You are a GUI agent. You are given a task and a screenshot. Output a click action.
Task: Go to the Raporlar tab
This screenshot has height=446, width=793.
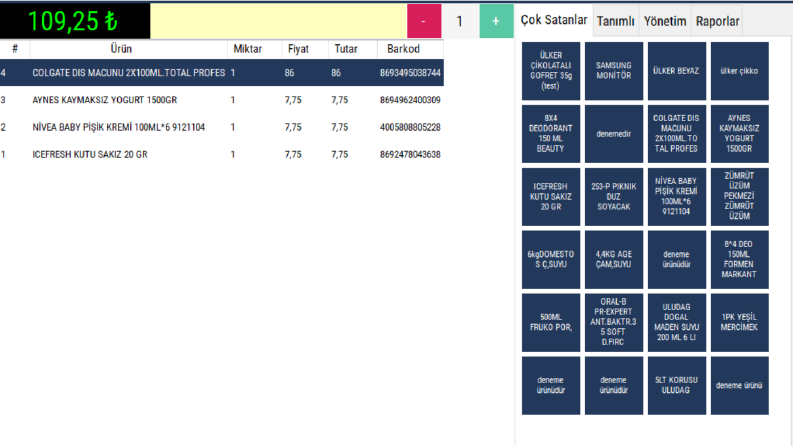[717, 21]
